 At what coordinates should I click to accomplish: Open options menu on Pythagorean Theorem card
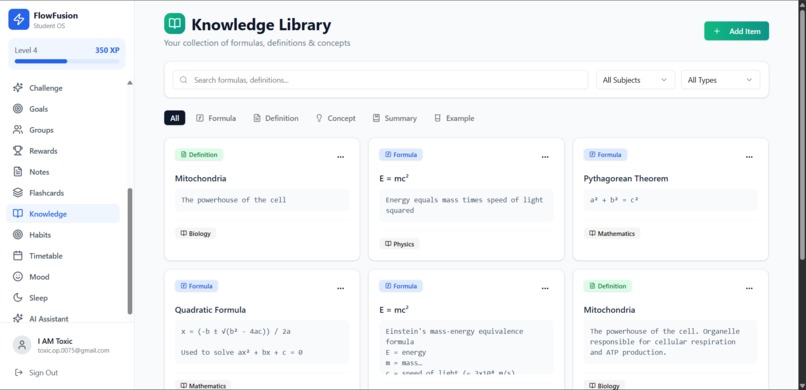(x=749, y=157)
